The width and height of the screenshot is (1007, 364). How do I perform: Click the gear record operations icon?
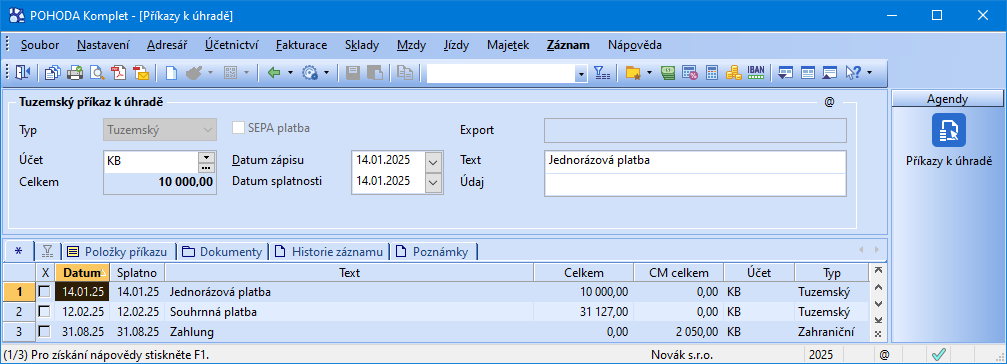pyautogui.click(x=311, y=73)
